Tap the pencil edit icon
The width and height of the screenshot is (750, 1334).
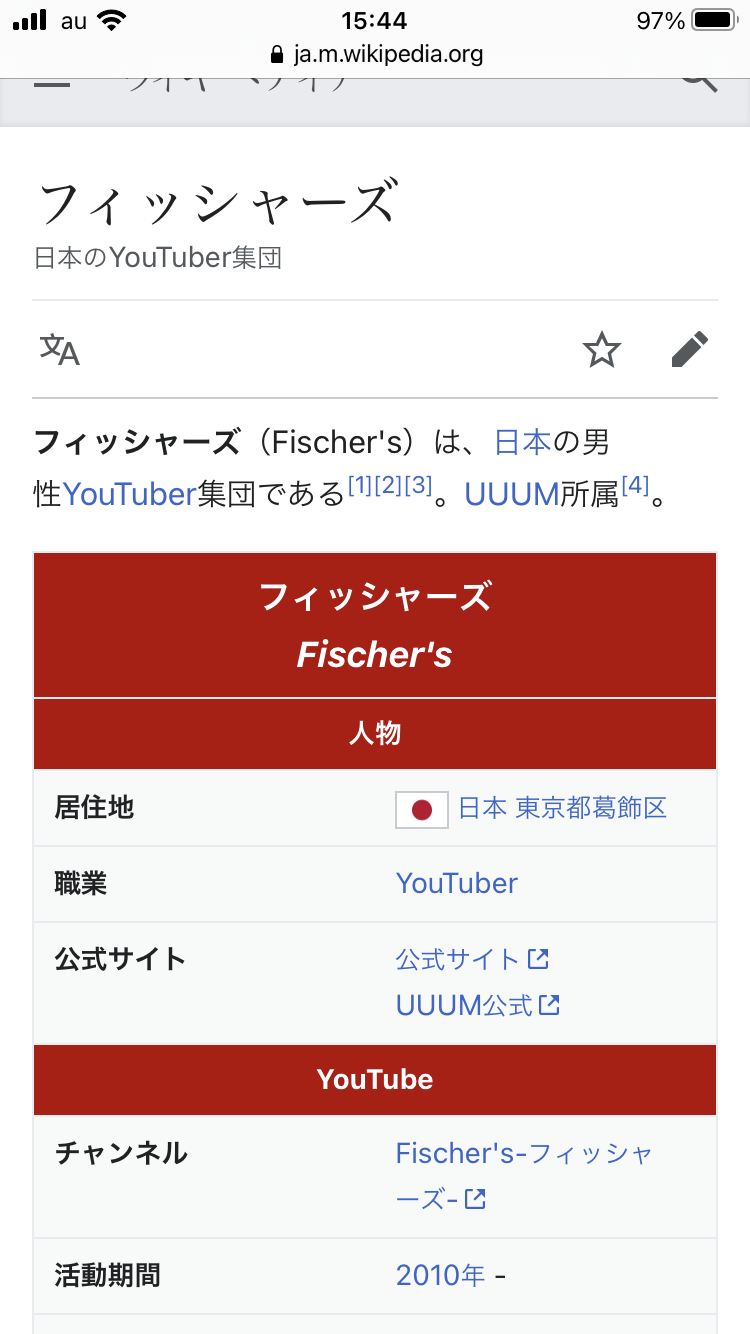pos(689,350)
